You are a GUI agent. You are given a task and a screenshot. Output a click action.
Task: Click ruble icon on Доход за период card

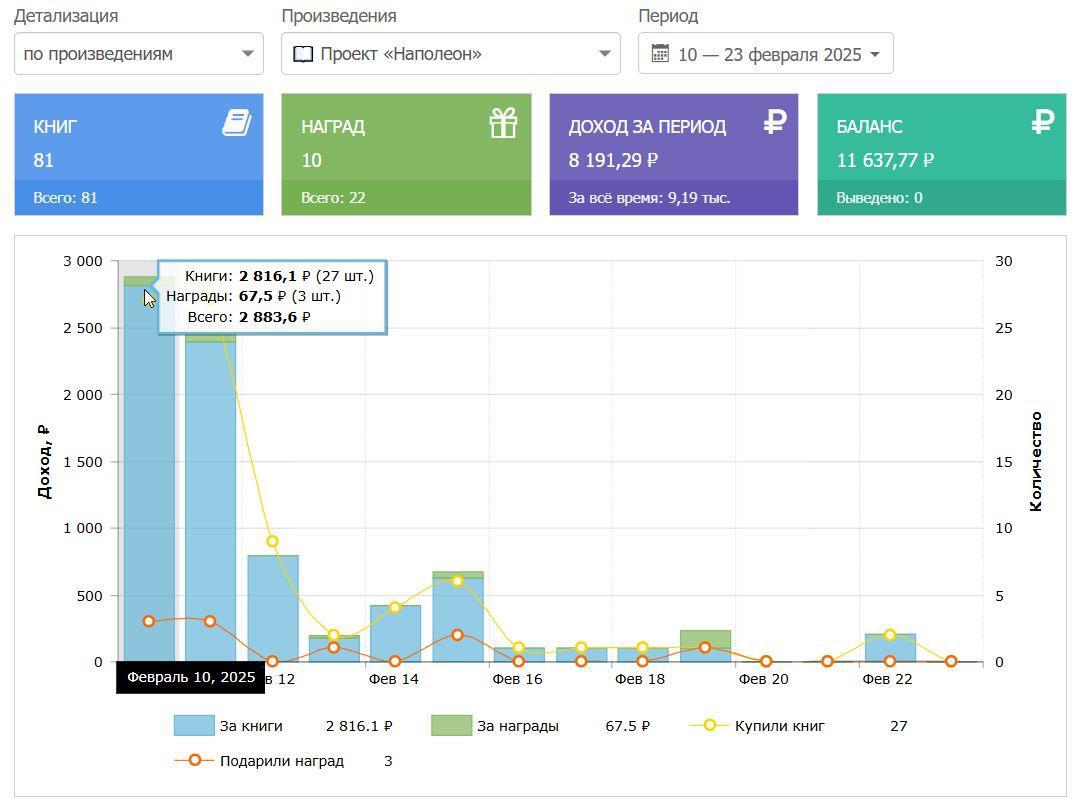(774, 122)
